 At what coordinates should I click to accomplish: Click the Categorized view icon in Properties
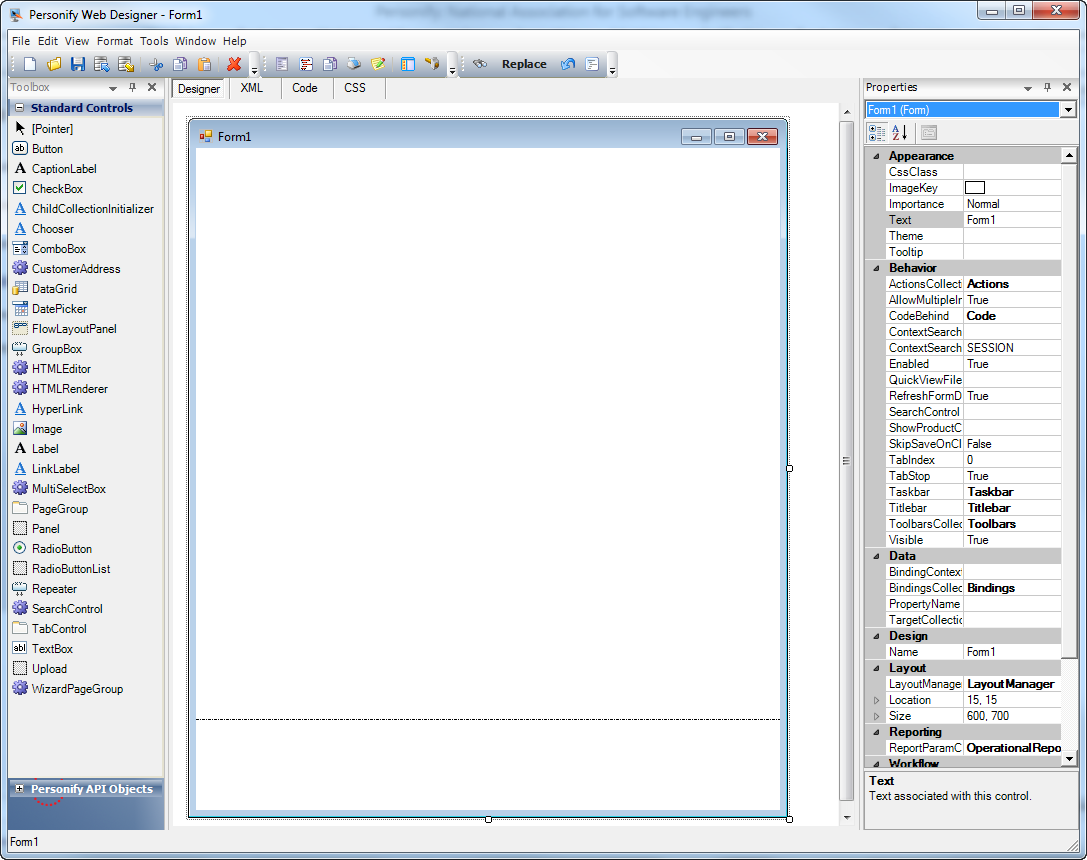tap(876, 132)
